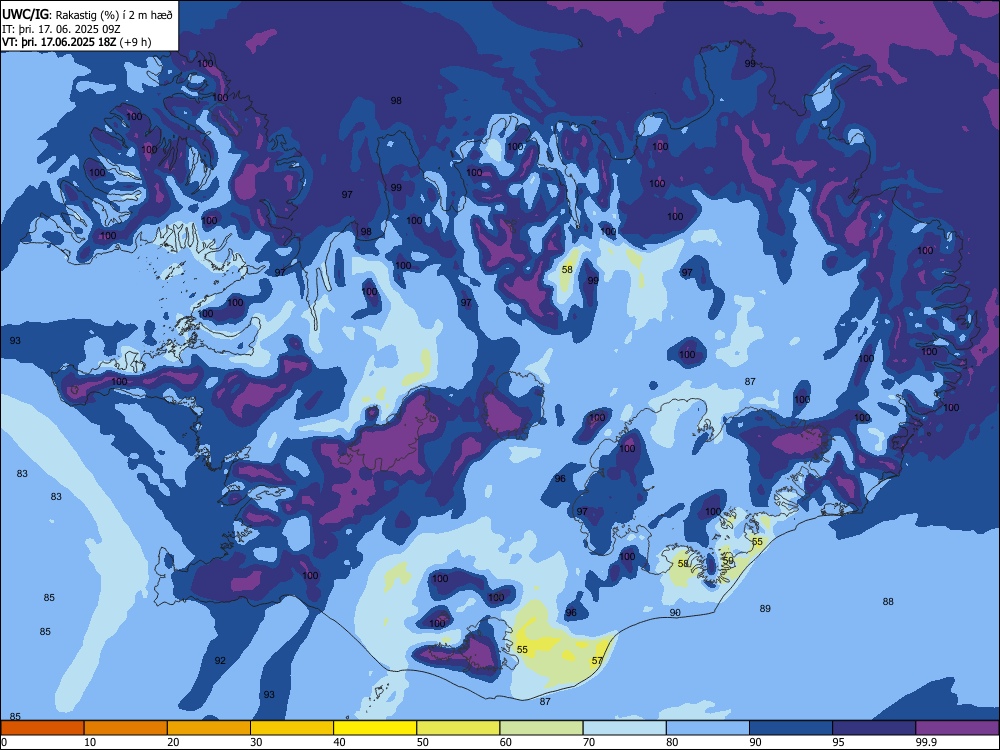Click the 20–30% amber legend swatch
The width and height of the screenshot is (1000, 750).
click(209, 728)
